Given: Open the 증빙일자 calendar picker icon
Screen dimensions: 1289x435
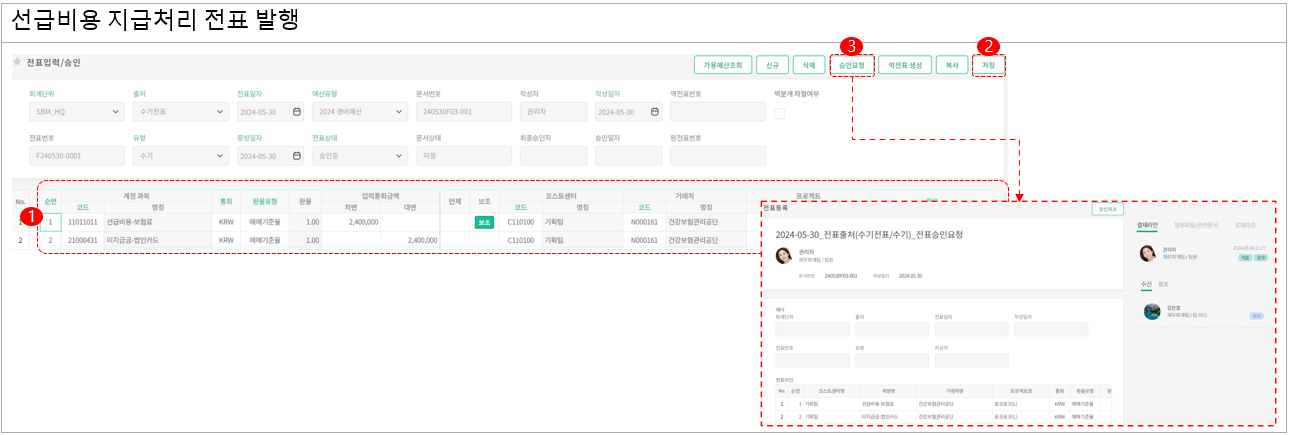Looking at the screenshot, I should (x=297, y=156).
